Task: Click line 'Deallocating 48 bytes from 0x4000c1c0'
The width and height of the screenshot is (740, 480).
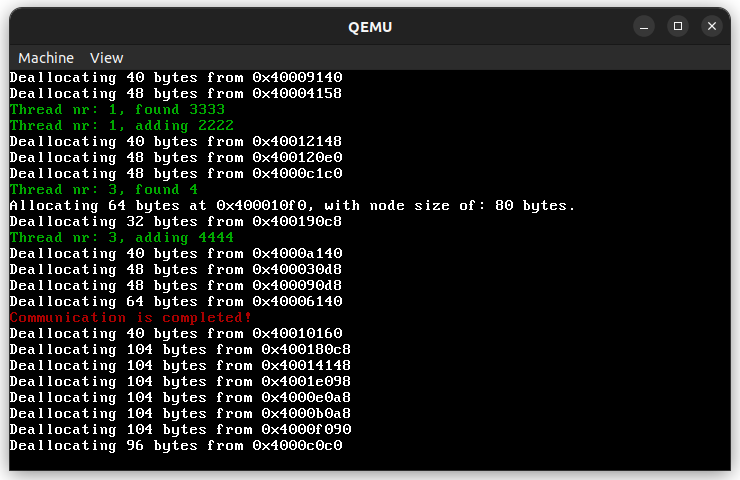Action: (176, 174)
